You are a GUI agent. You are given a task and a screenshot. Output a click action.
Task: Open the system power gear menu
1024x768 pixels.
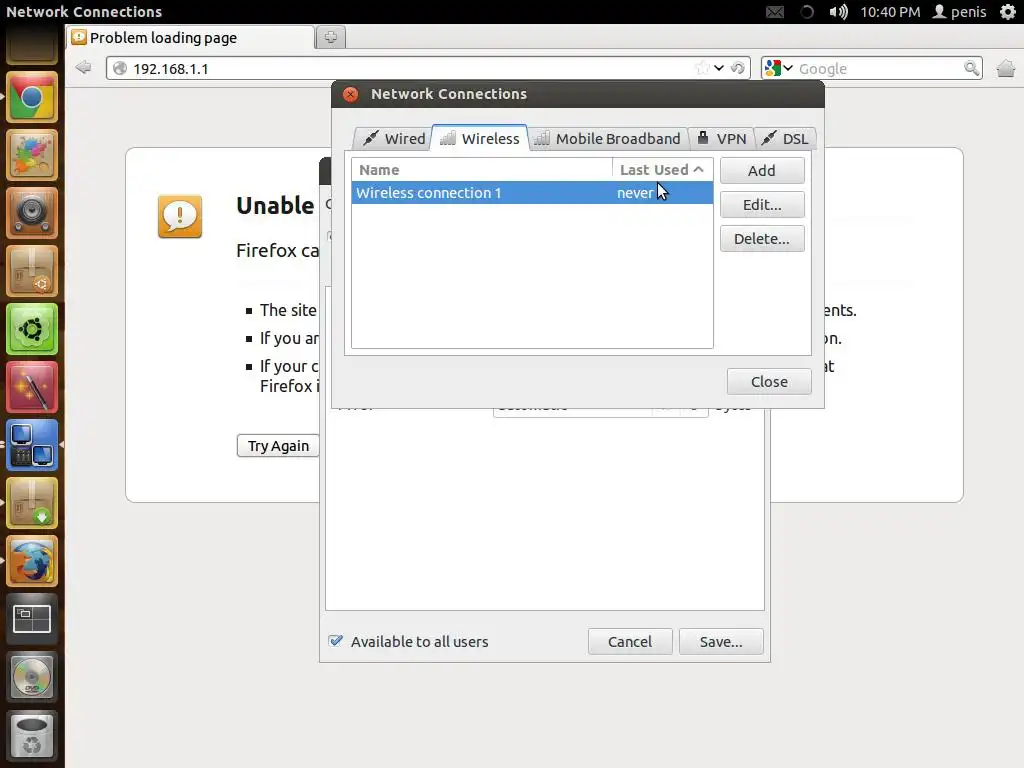[1008, 12]
